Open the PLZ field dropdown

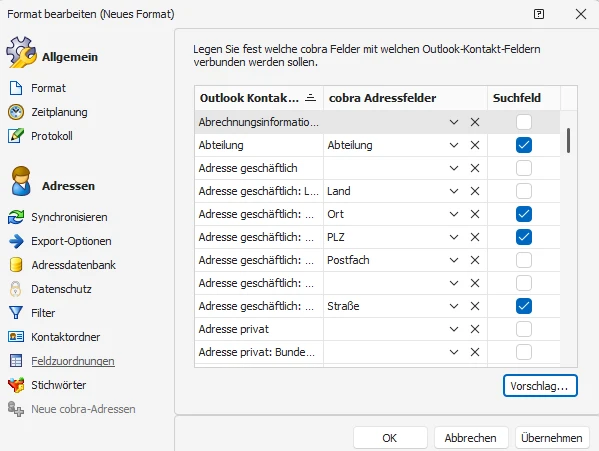454,237
